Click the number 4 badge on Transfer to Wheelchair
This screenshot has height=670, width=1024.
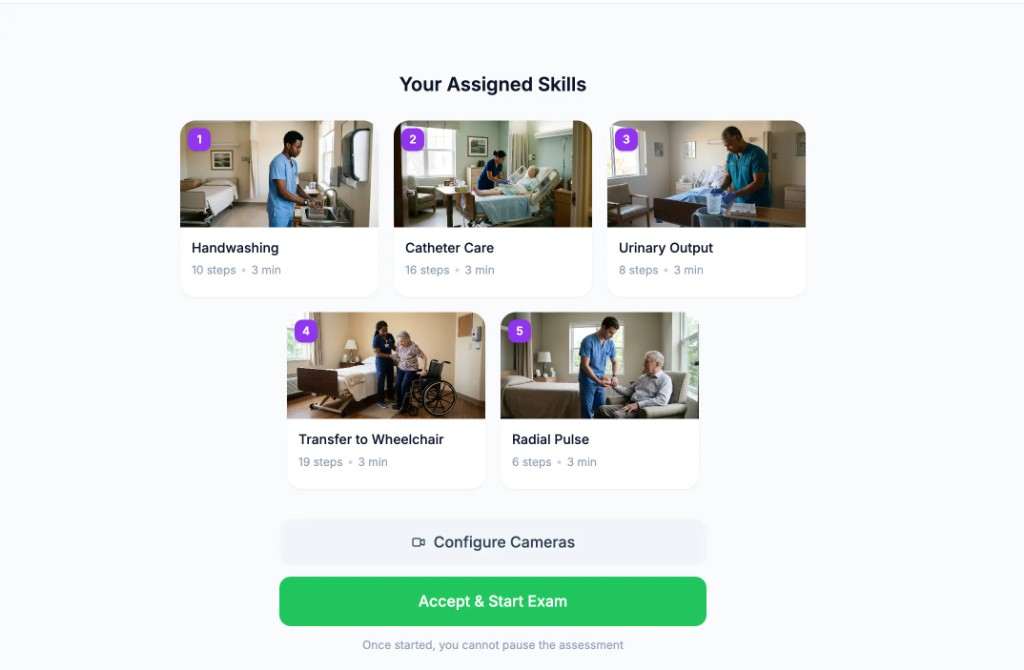click(306, 330)
